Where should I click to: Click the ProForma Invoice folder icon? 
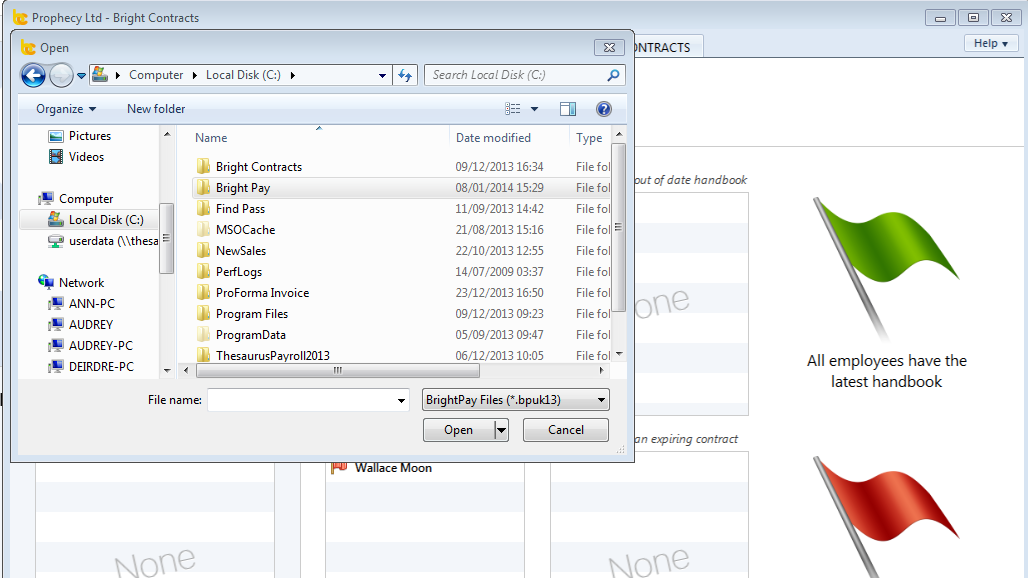click(204, 292)
